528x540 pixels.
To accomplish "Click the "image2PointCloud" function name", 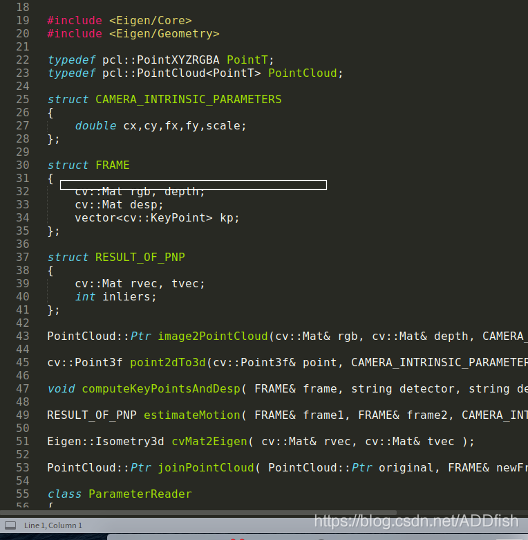I will pos(213,336).
